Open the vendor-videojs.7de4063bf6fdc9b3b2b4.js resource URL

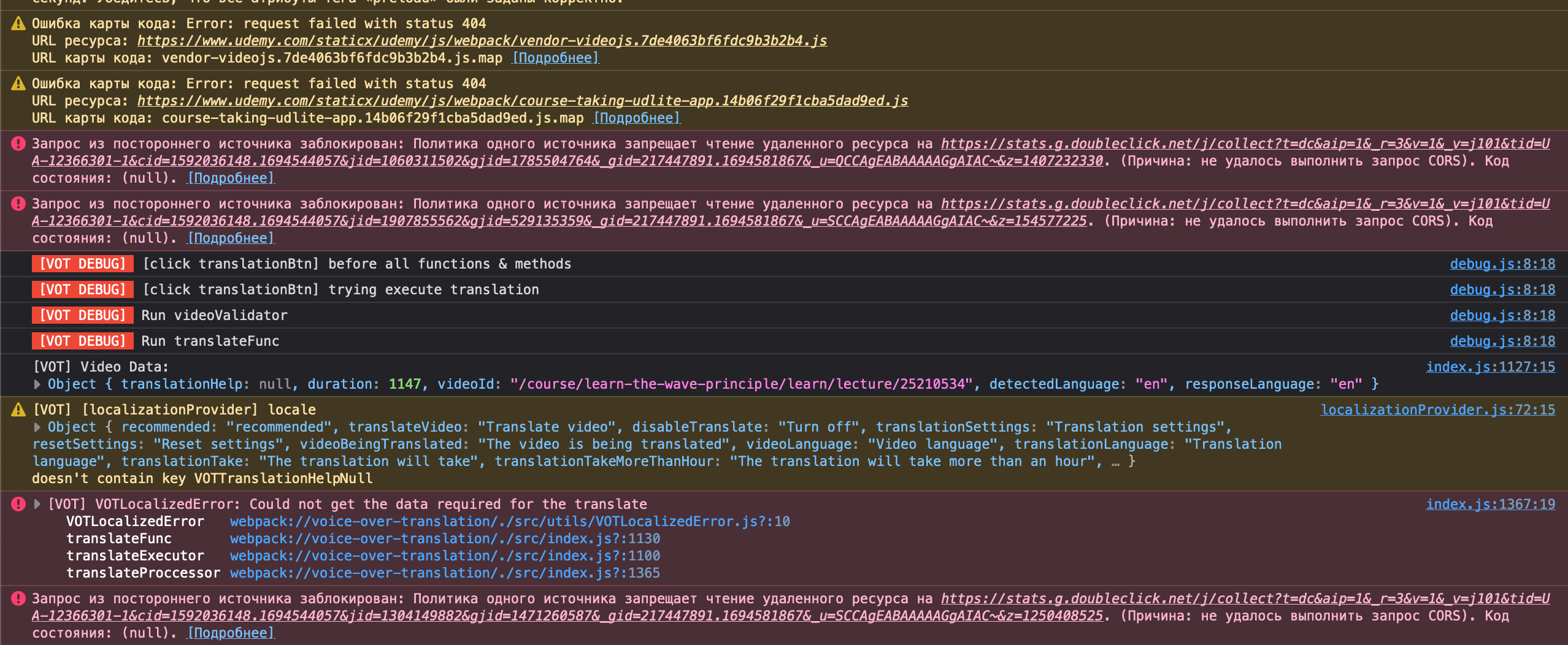pos(482,40)
